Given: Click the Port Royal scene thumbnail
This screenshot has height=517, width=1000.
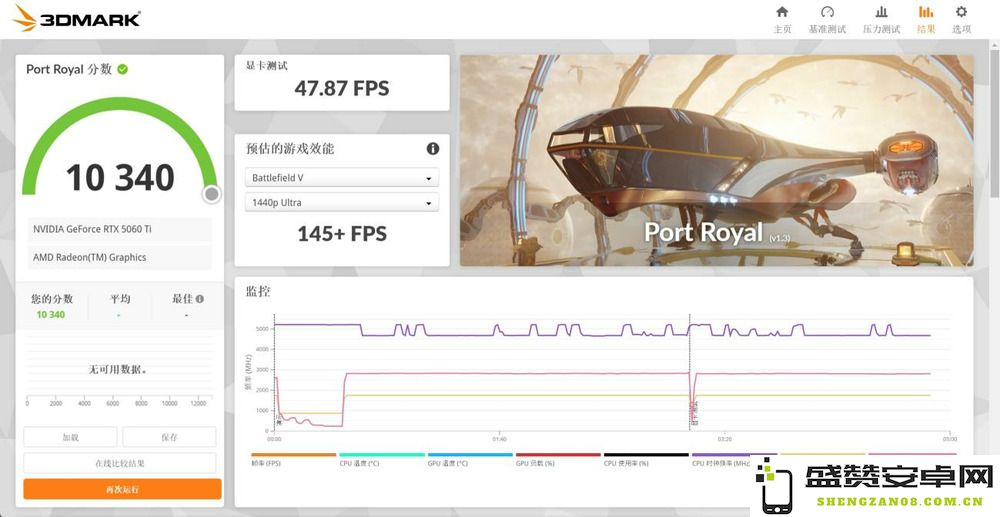Looking at the screenshot, I should [x=717, y=160].
